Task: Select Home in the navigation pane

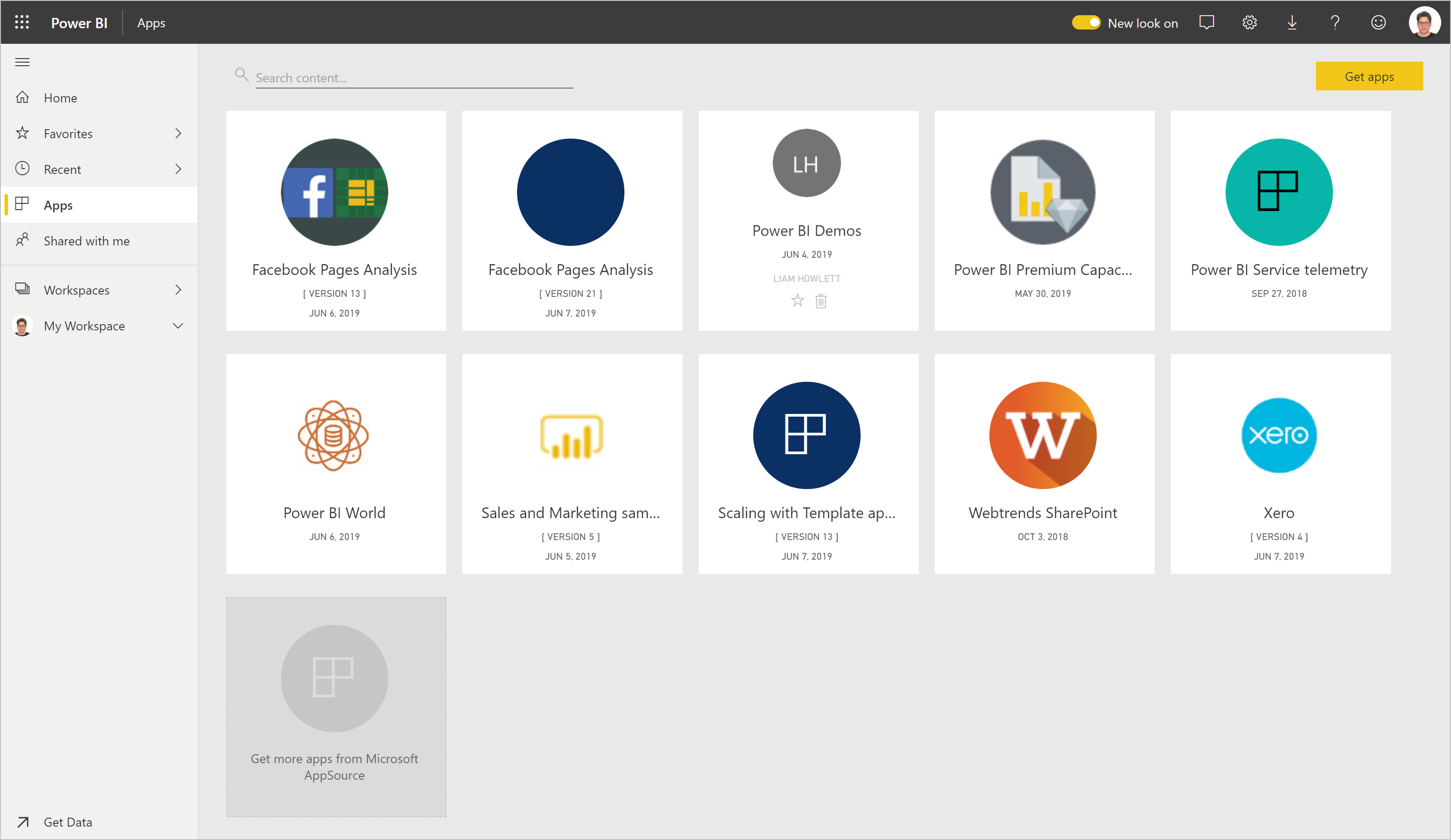Action: 100,97
